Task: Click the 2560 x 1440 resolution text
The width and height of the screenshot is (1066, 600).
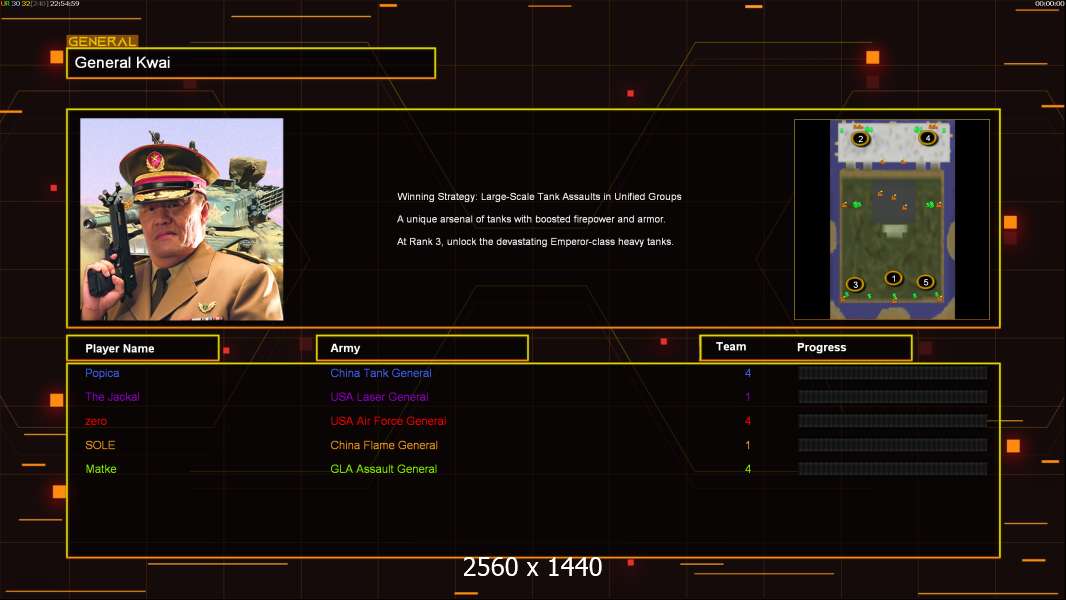Action: (x=532, y=567)
